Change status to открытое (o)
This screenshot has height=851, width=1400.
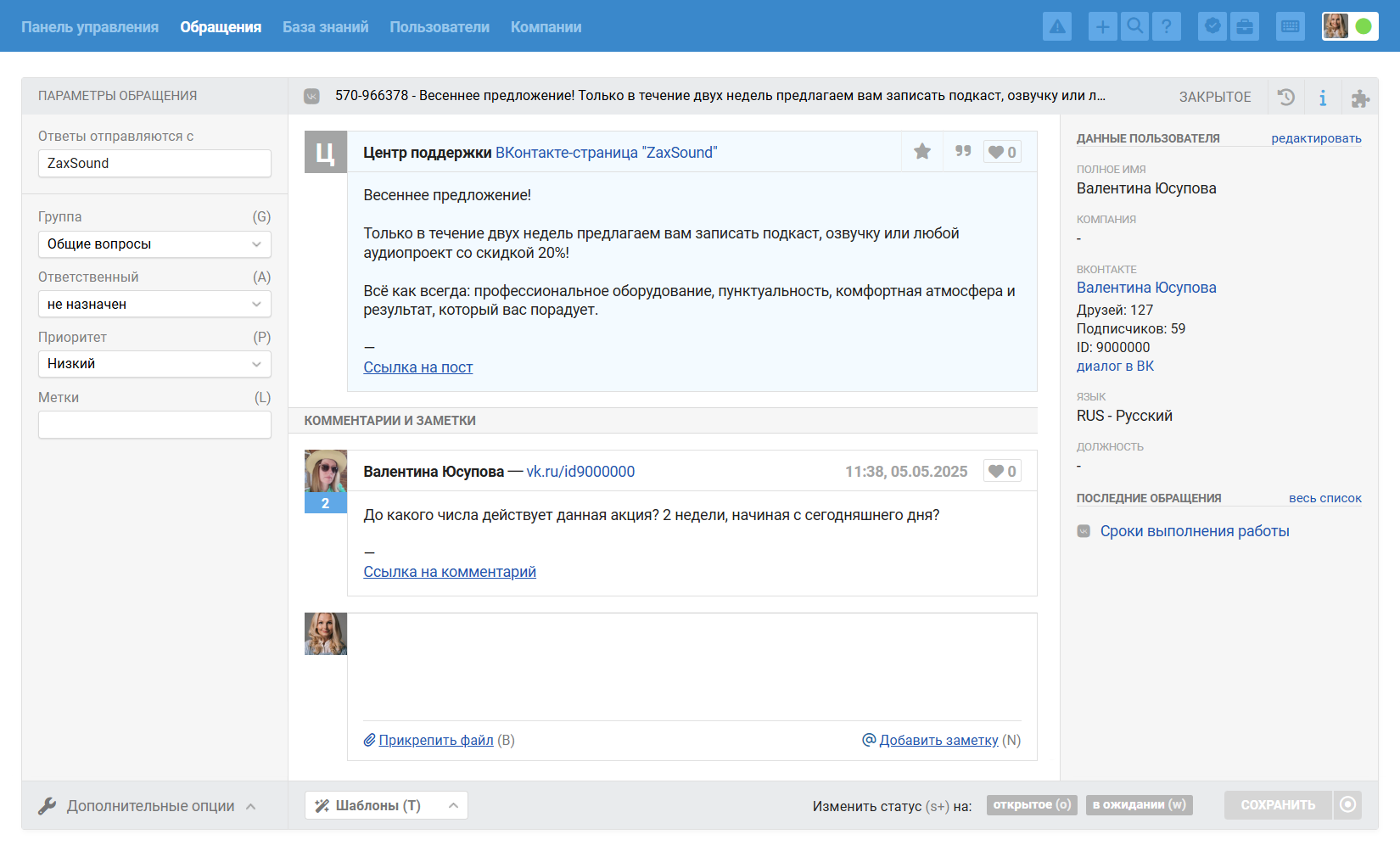point(1032,804)
